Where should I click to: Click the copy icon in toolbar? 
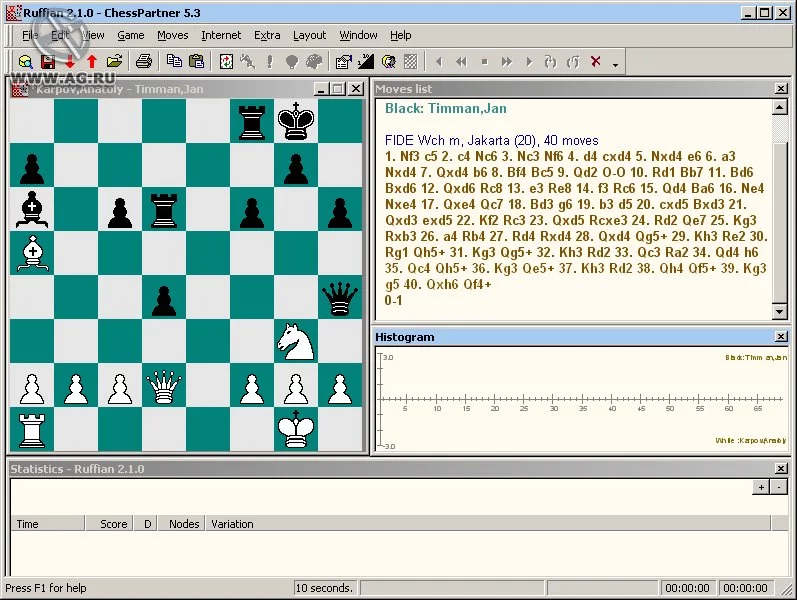click(174, 62)
